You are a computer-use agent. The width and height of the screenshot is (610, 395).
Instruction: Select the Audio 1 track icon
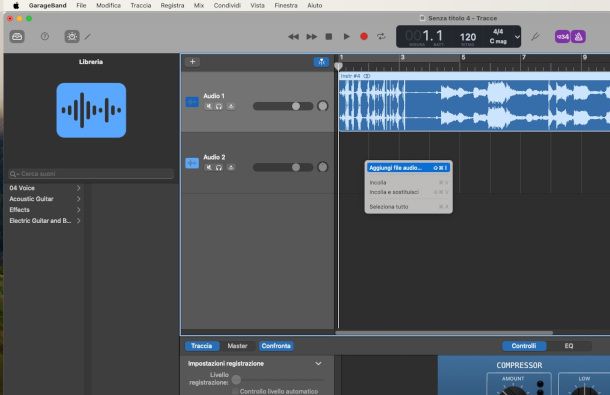pyautogui.click(x=192, y=102)
